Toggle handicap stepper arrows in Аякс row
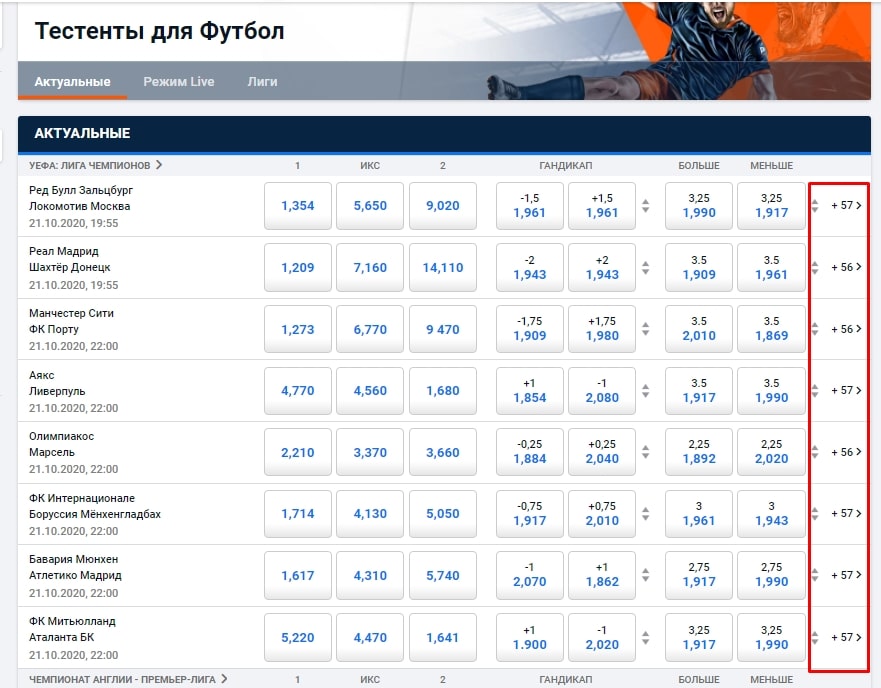This screenshot has width=881, height=688. coord(645,391)
